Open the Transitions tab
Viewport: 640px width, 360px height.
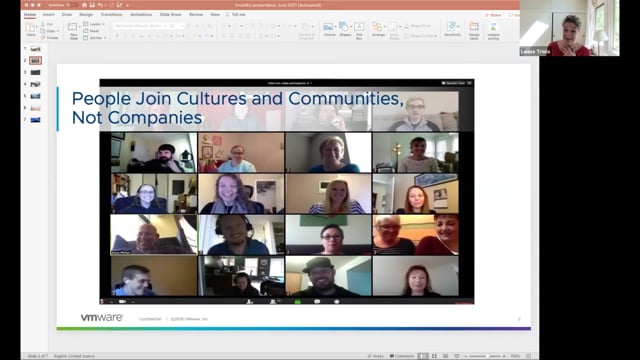coord(111,14)
